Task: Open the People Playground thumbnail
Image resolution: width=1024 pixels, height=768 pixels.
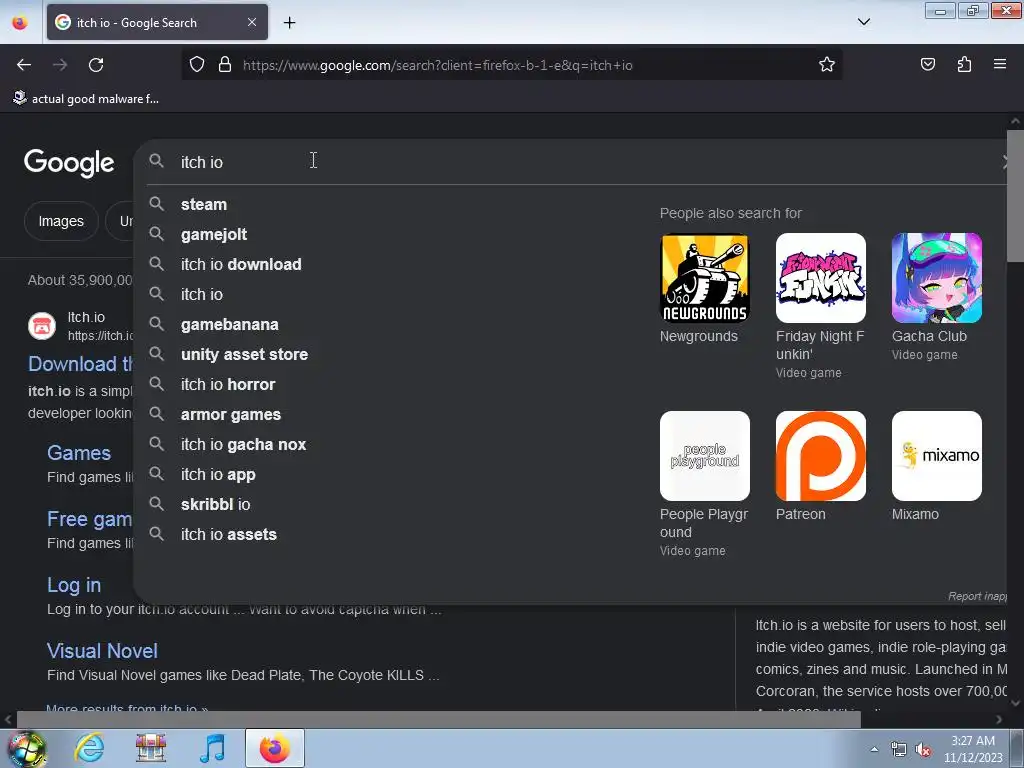Action: pyautogui.click(x=705, y=456)
